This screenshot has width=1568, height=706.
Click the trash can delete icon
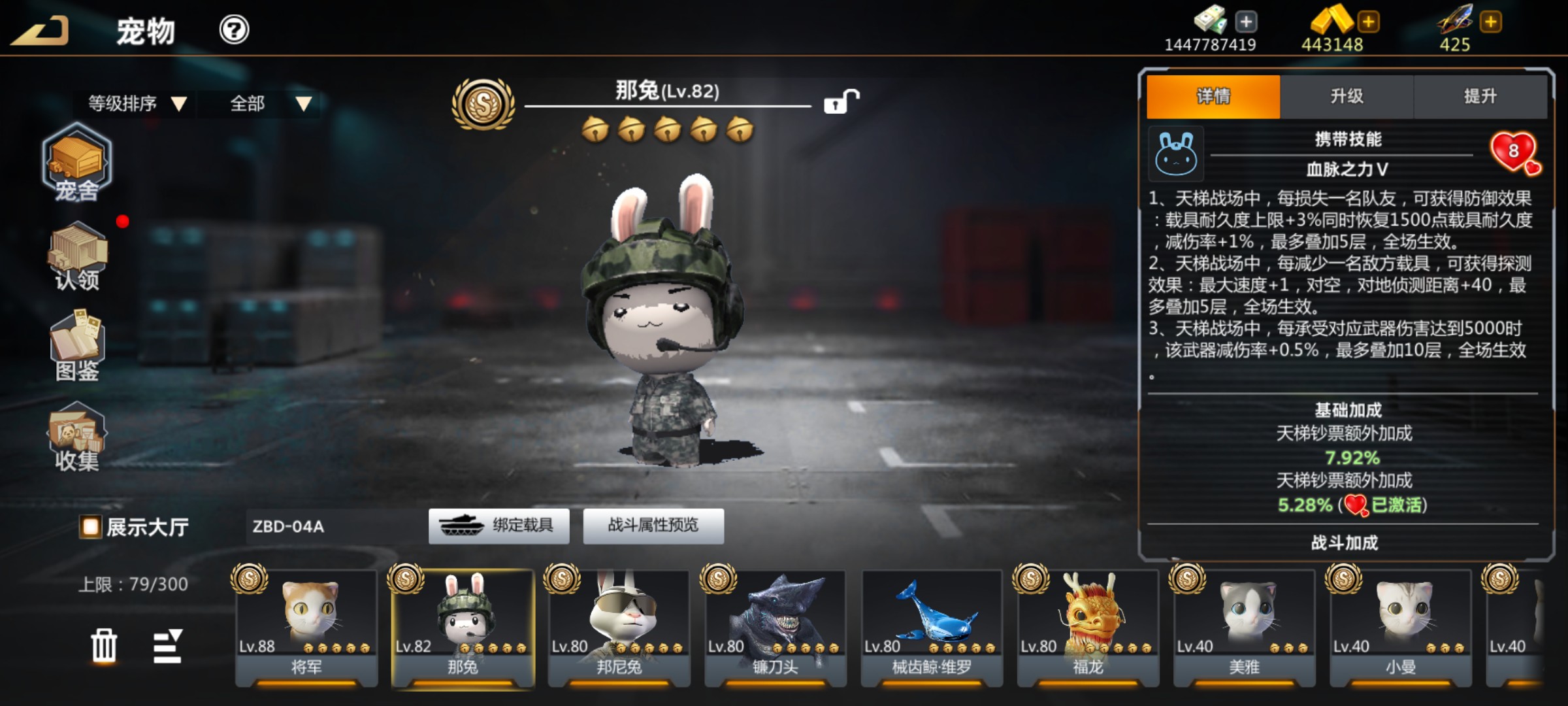104,646
